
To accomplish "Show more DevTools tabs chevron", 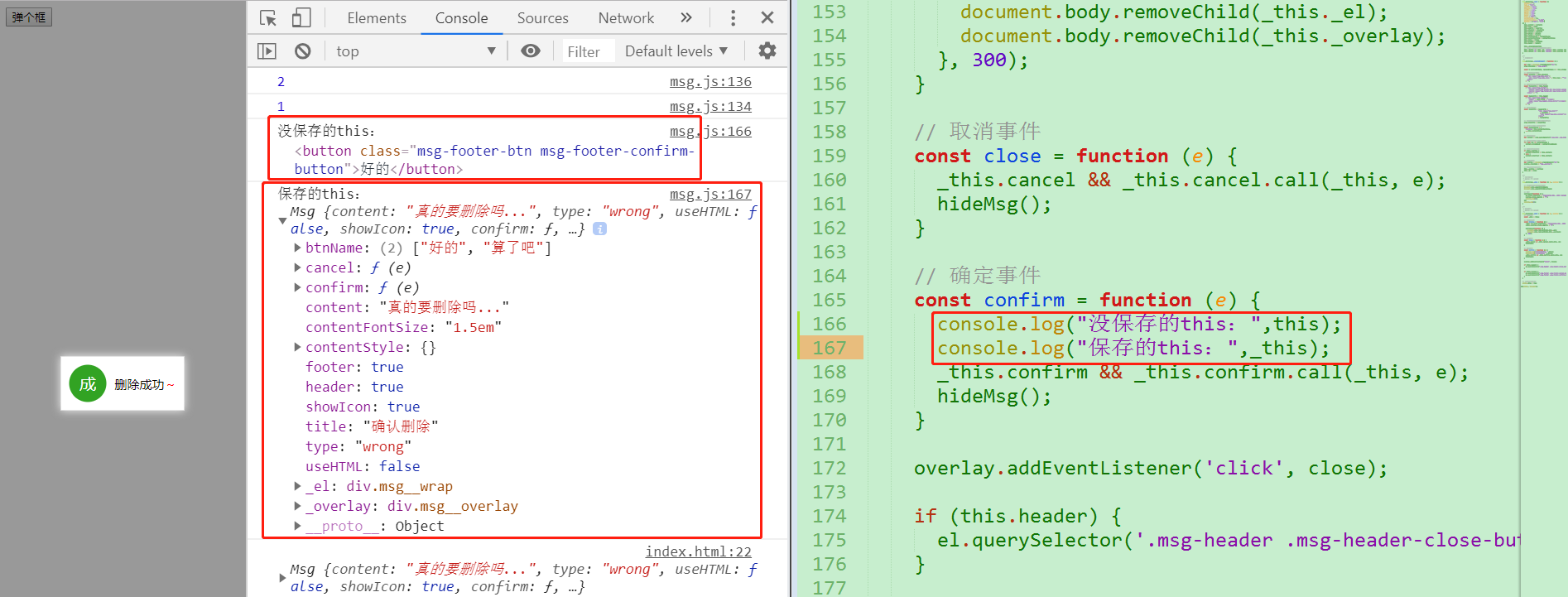I will point(685,18).
